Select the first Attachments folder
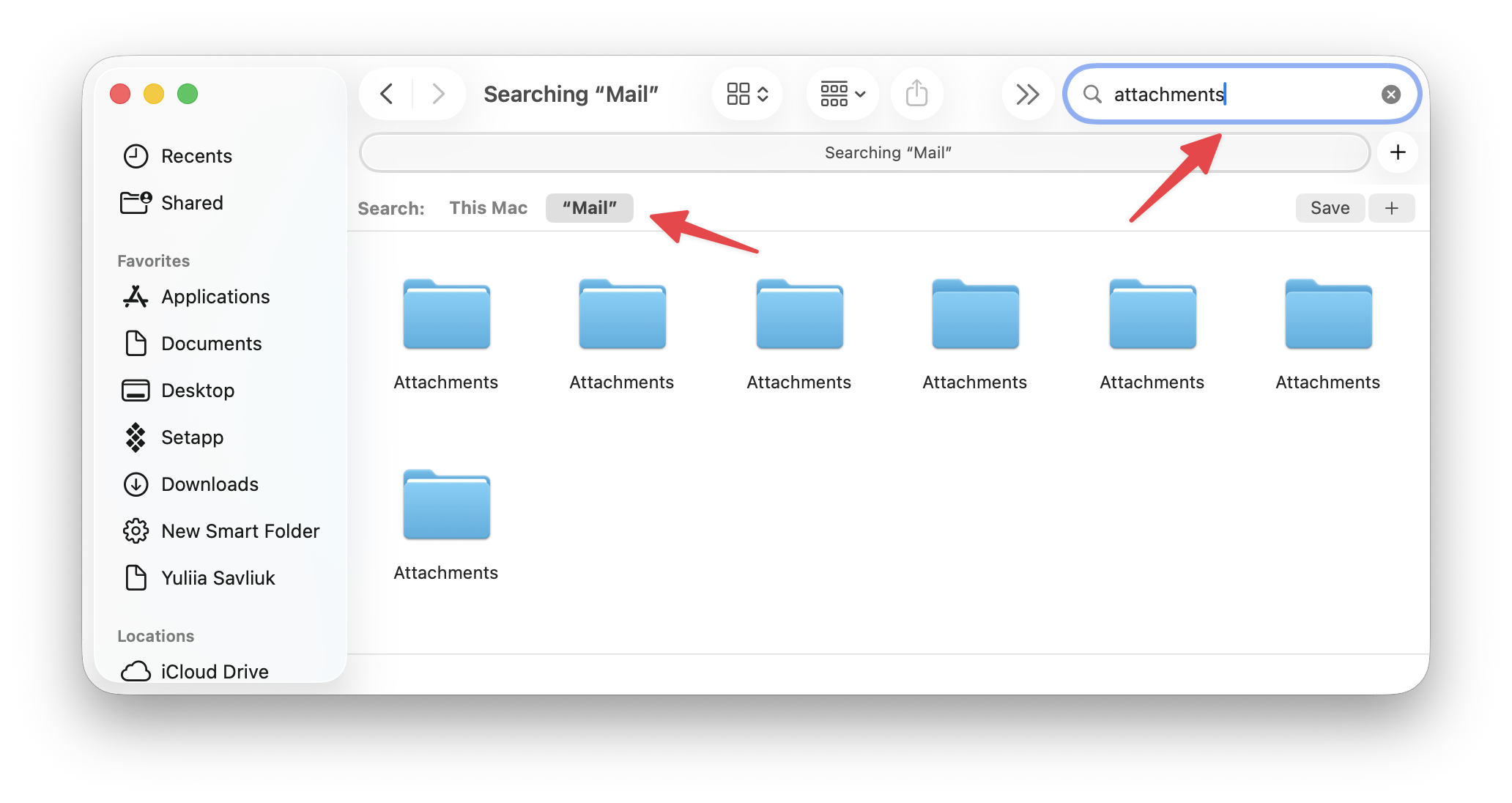This screenshot has width=1512, height=803. pyautogui.click(x=446, y=315)
